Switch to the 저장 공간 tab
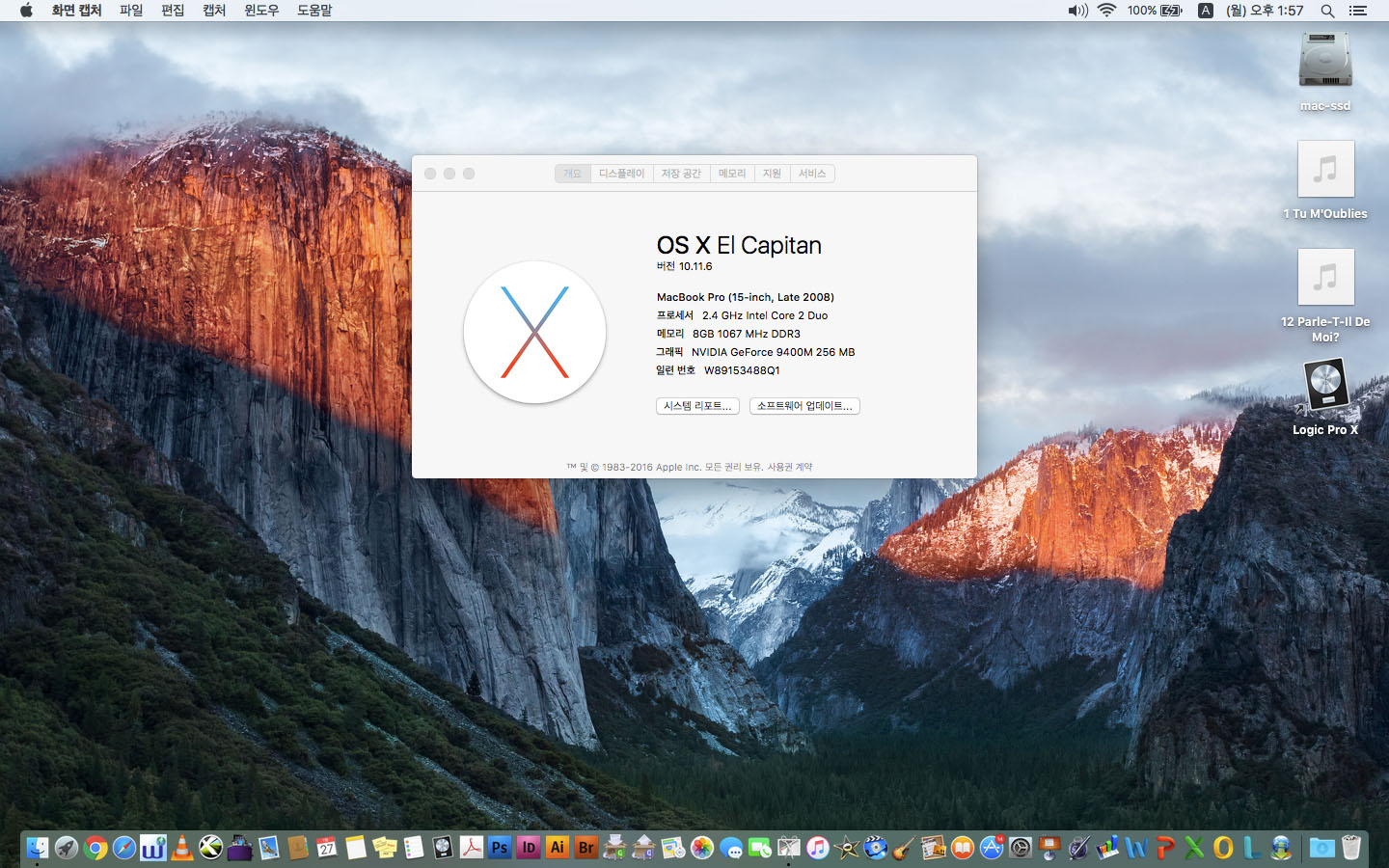The image size is (1389, 868). pos(681,174)
